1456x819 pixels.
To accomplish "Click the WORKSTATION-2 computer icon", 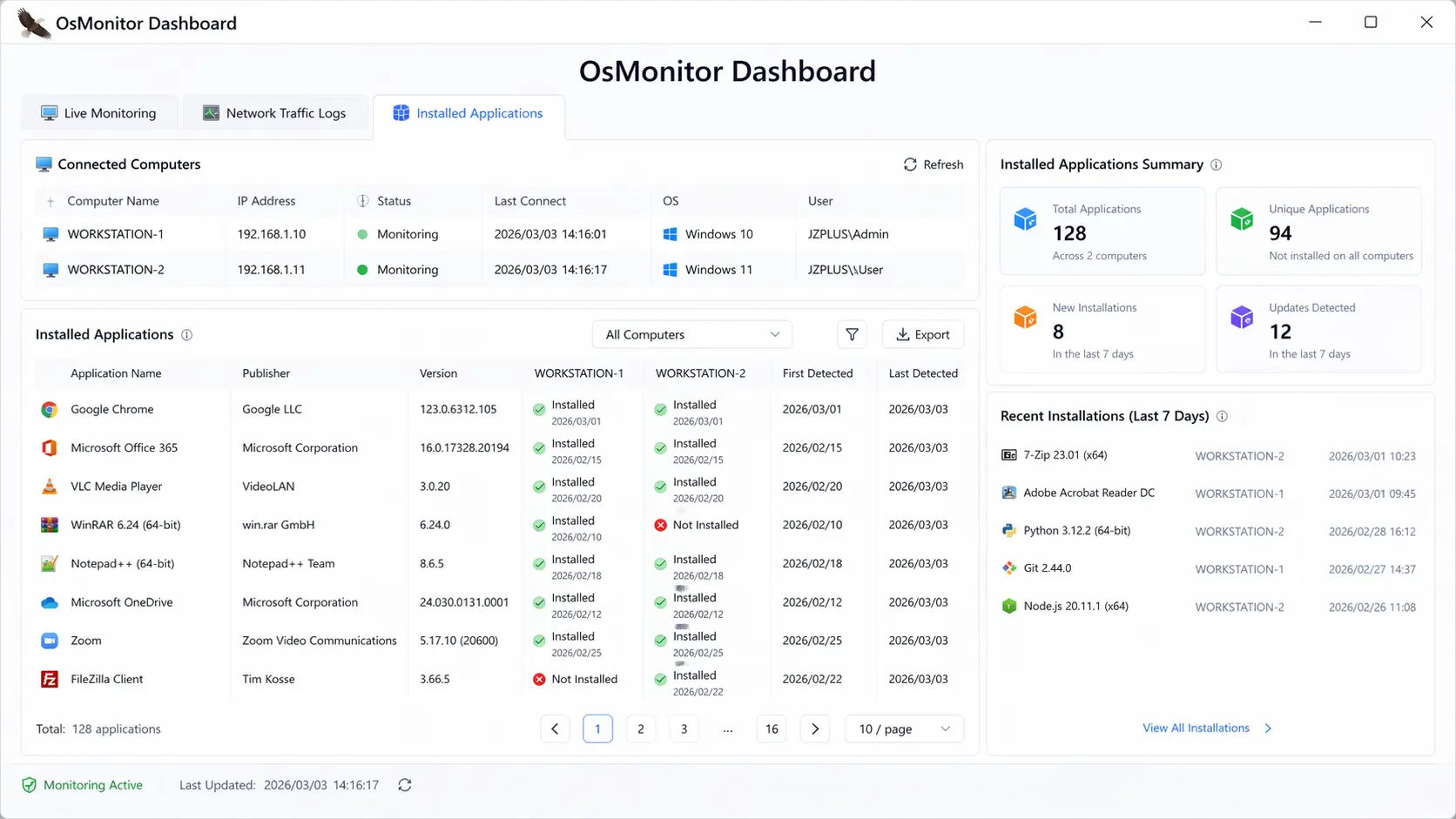I will [51, 270].
